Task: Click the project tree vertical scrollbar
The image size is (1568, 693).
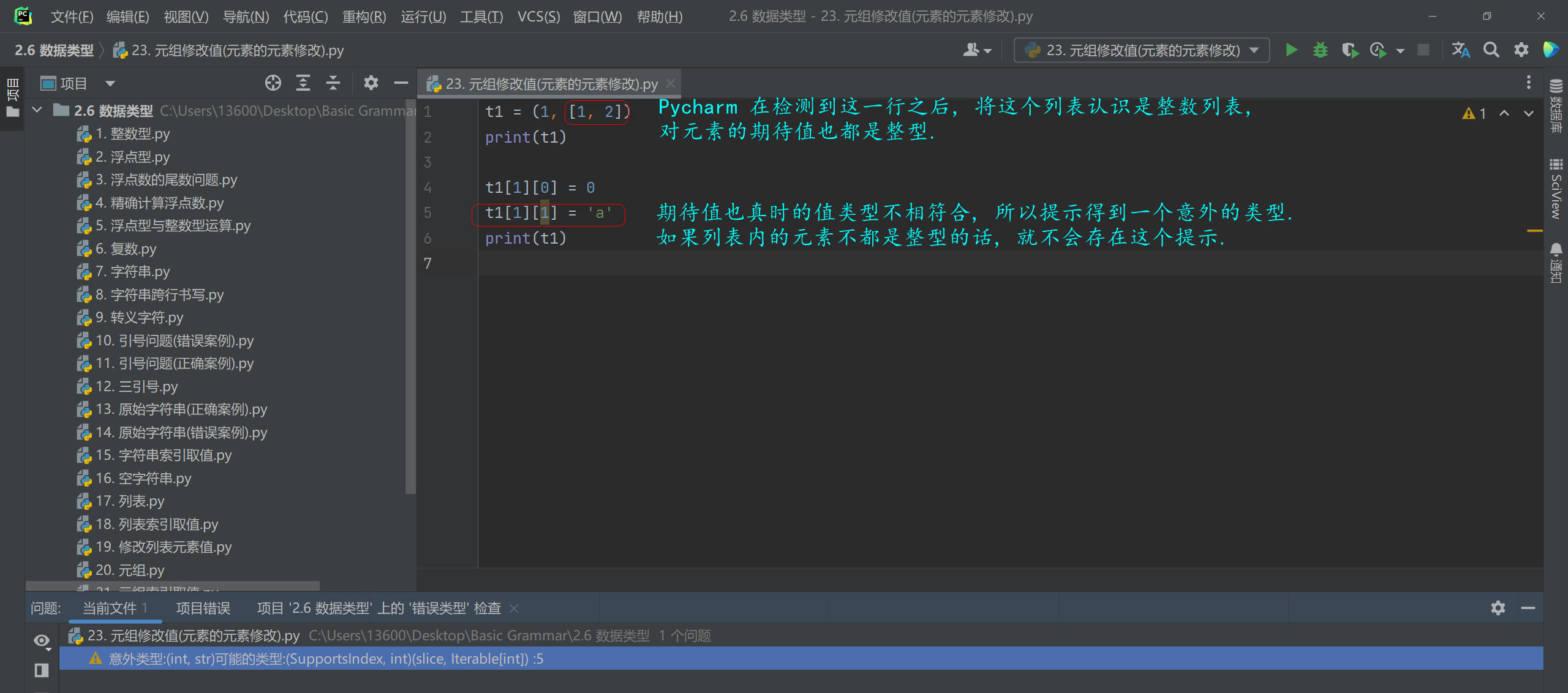Action: [410, 297]
